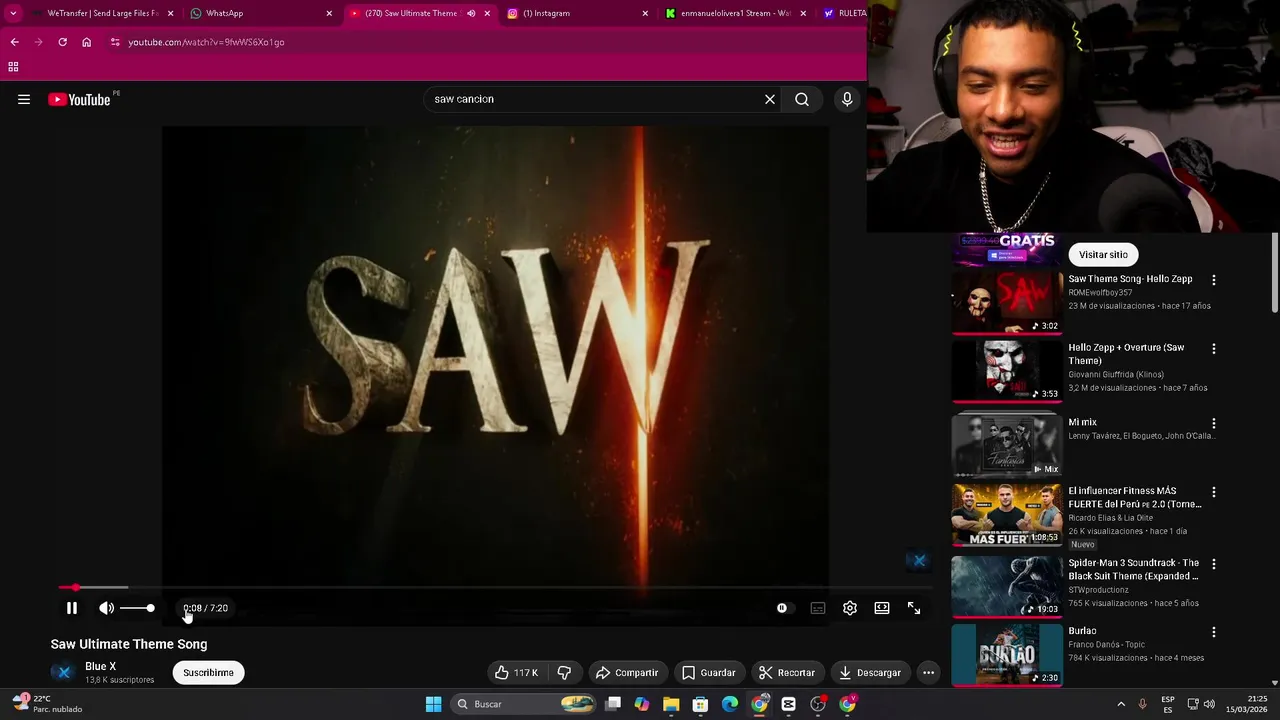Open weather widget 22°C Parc. nublado
Screen dimensions: 1280x720
(47, 704)
